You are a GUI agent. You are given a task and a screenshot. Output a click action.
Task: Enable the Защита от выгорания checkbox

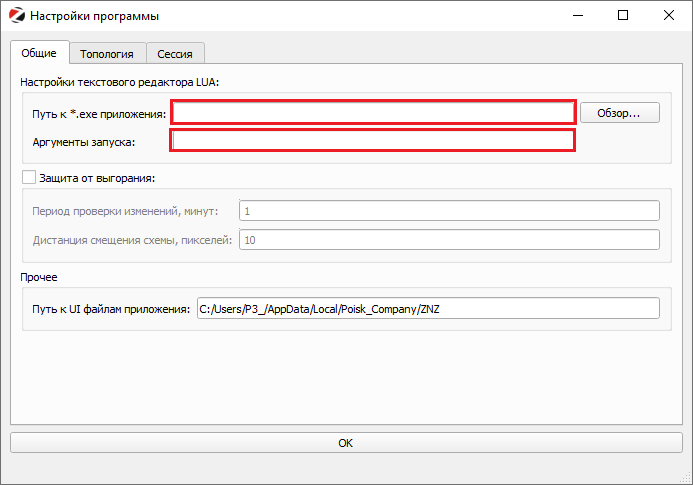click(x=28, y=178)
